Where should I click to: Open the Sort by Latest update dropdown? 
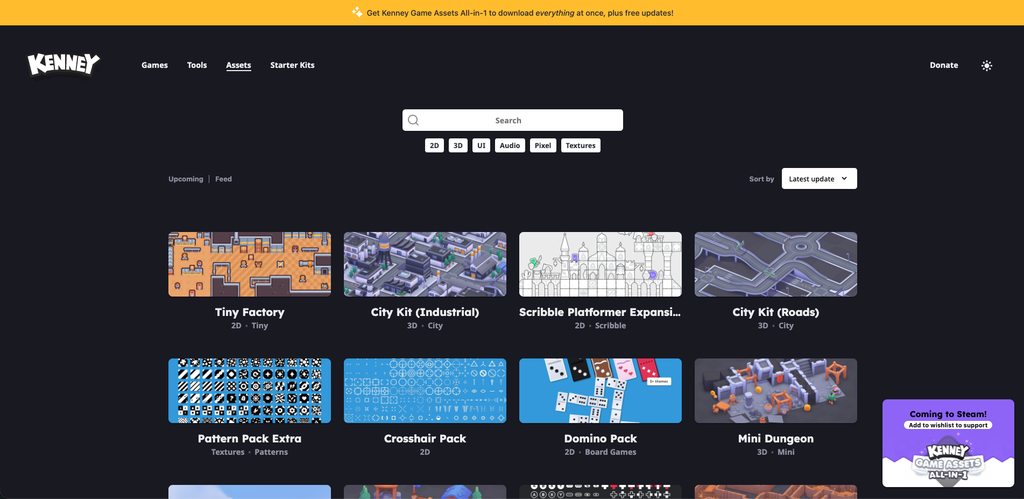(x=819, y=178)
